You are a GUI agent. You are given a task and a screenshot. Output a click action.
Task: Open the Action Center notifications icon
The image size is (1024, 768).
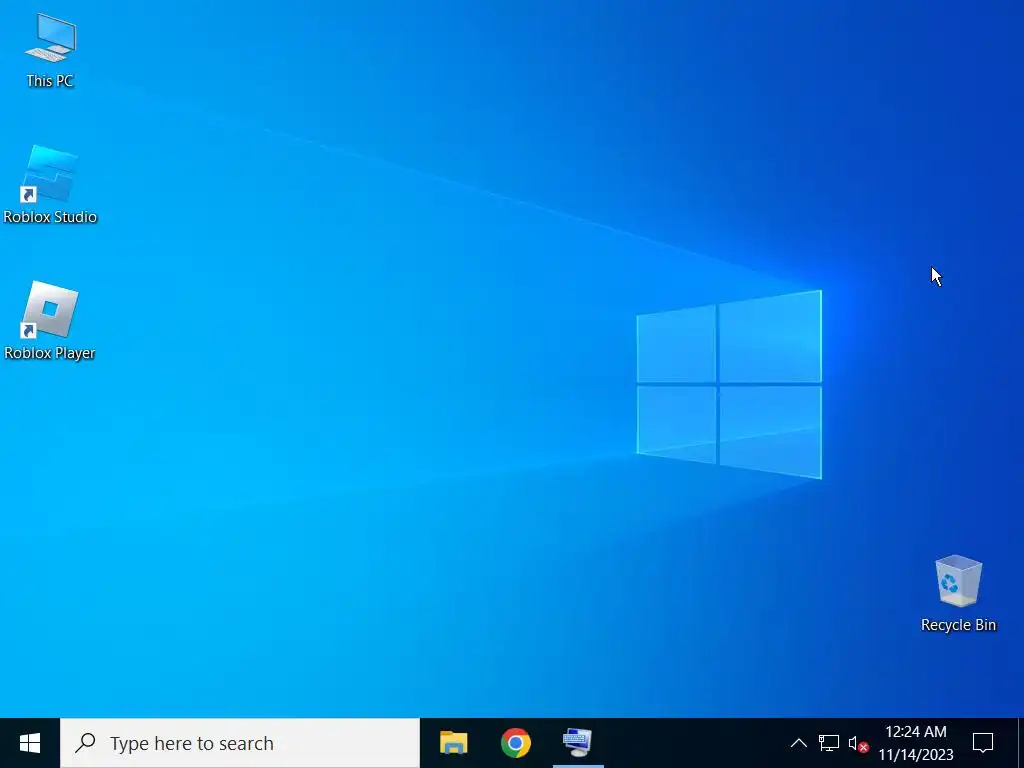[983, 743]
